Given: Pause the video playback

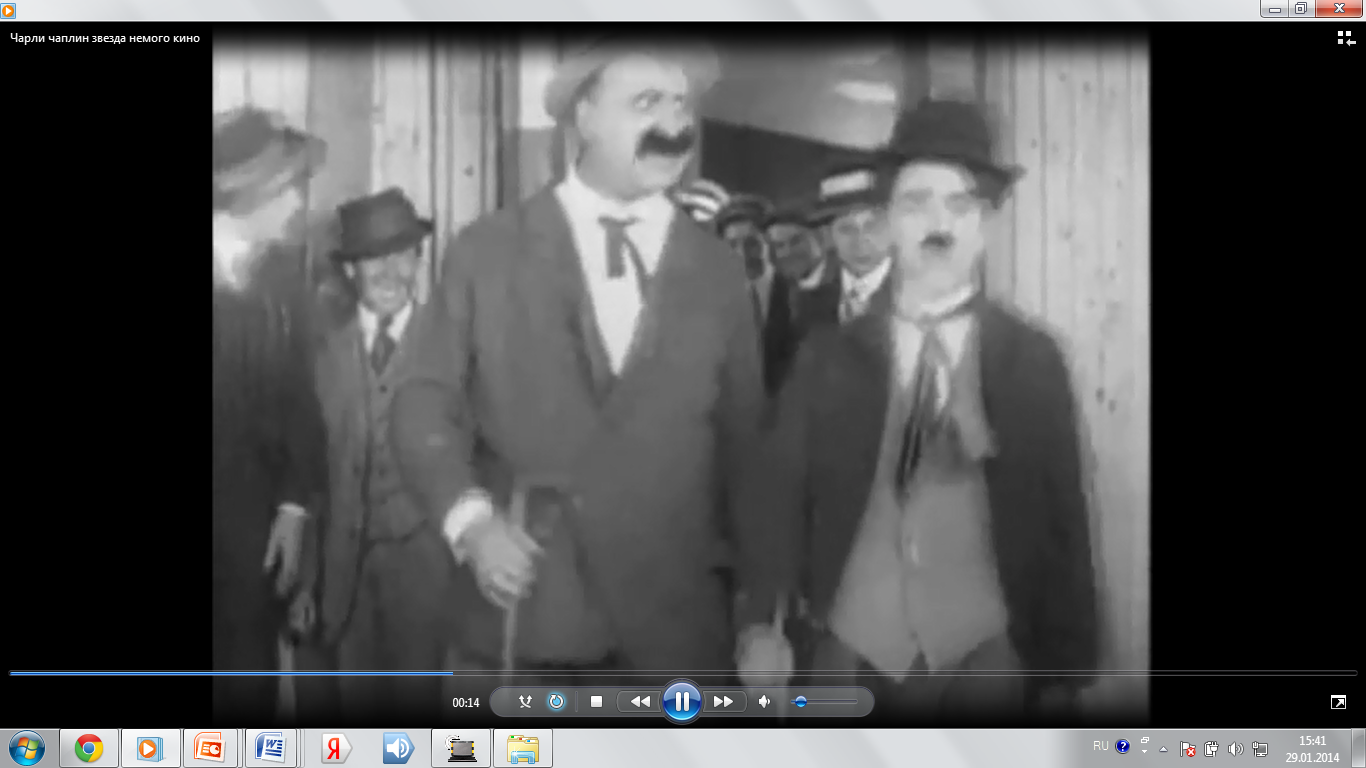Looking at the screenshot, I should (x=681, y=702).
